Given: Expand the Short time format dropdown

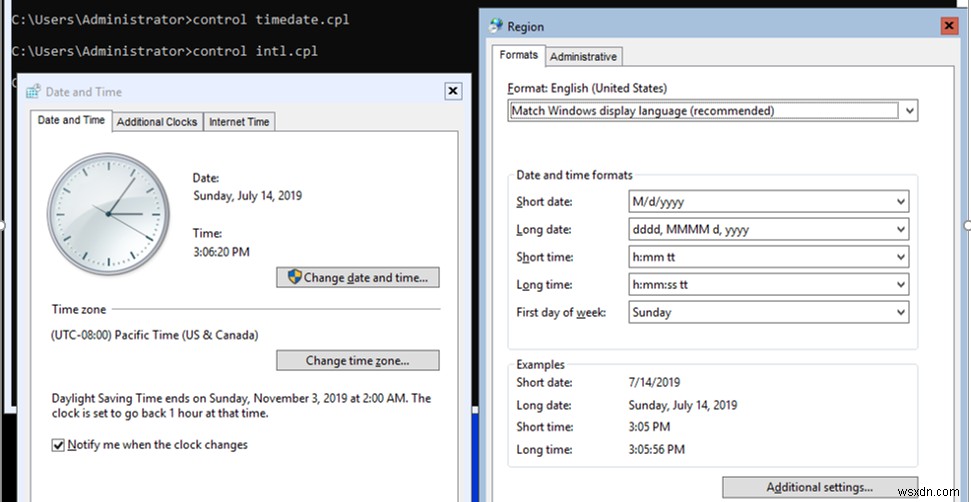Looking at the screenshot, I should [769, 257].
